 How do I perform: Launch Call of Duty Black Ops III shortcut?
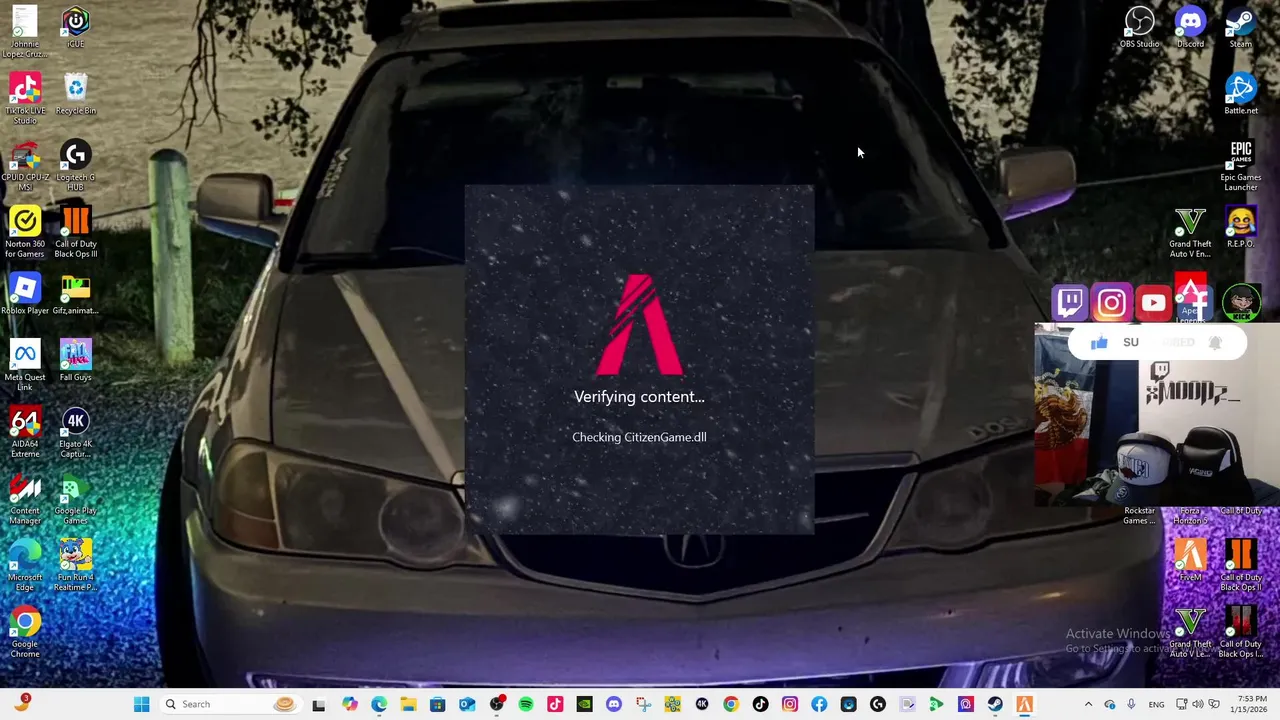75,232
